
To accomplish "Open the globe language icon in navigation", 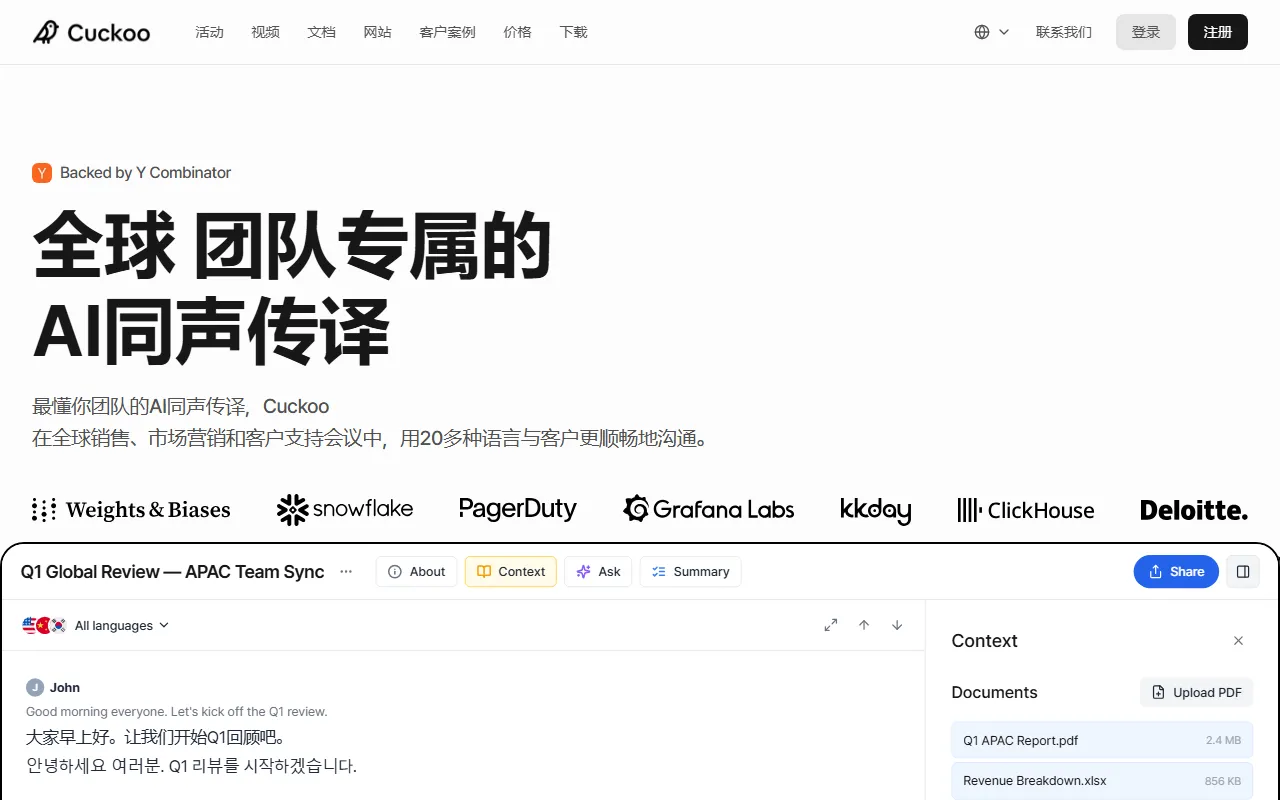I will click(x=983, y=32).
